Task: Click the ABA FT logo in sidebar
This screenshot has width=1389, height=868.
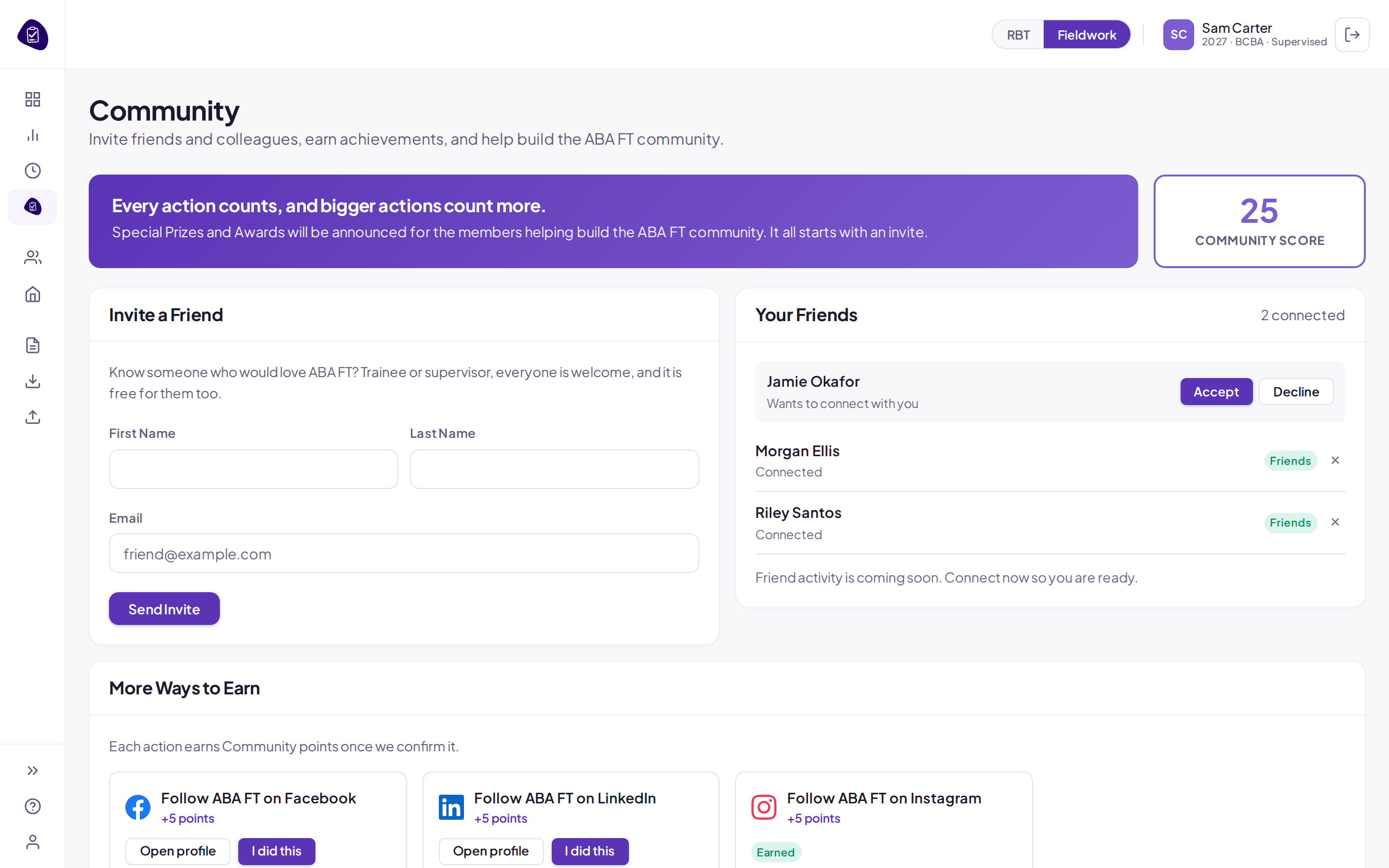Action: point(33,34)
